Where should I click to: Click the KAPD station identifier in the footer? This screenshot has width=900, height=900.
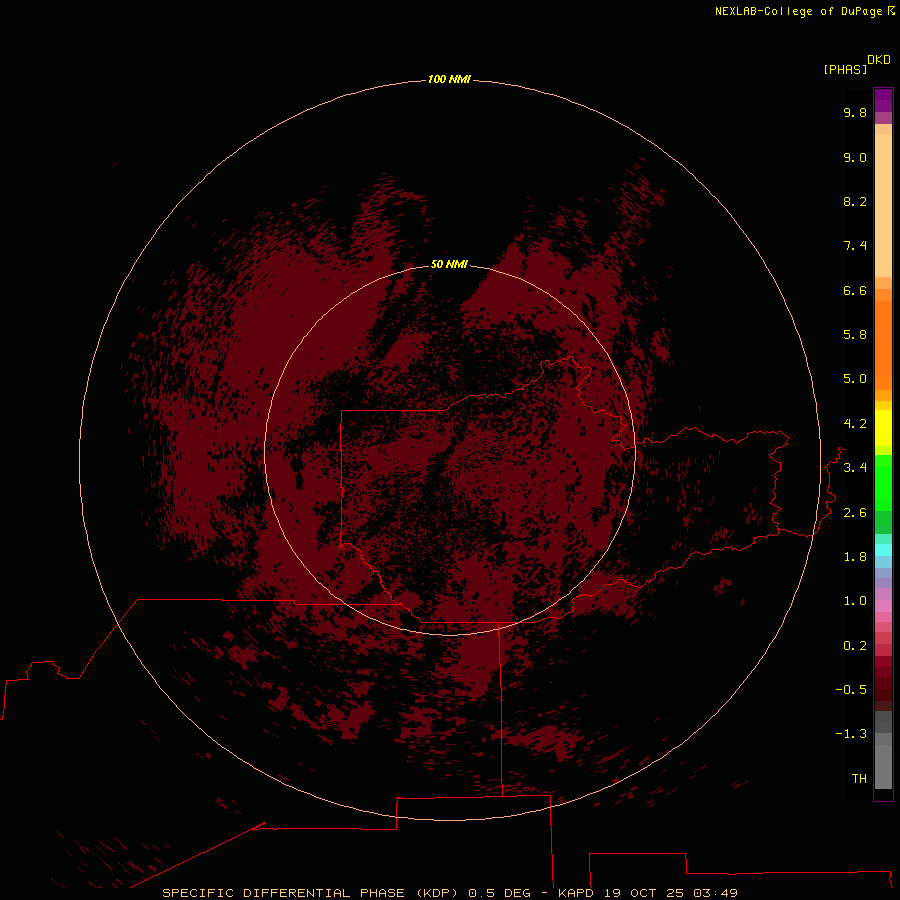576,893
